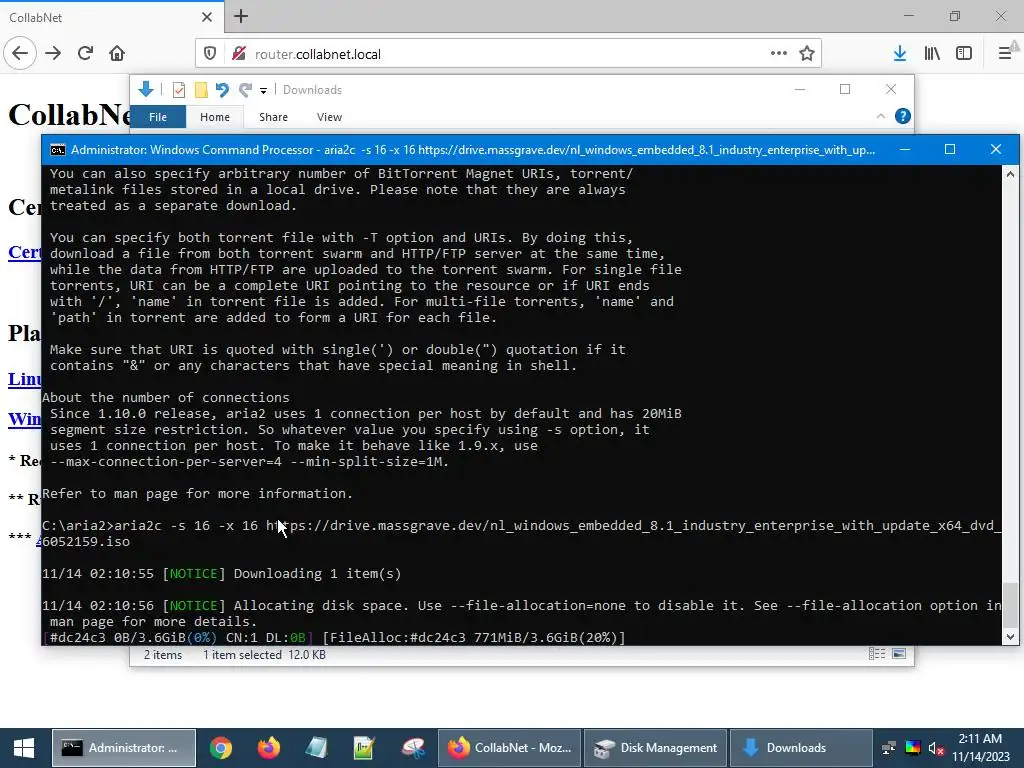
Task: Click Properties icon in Downloads quick access toolbar
Action: click(x=178, y=90)
